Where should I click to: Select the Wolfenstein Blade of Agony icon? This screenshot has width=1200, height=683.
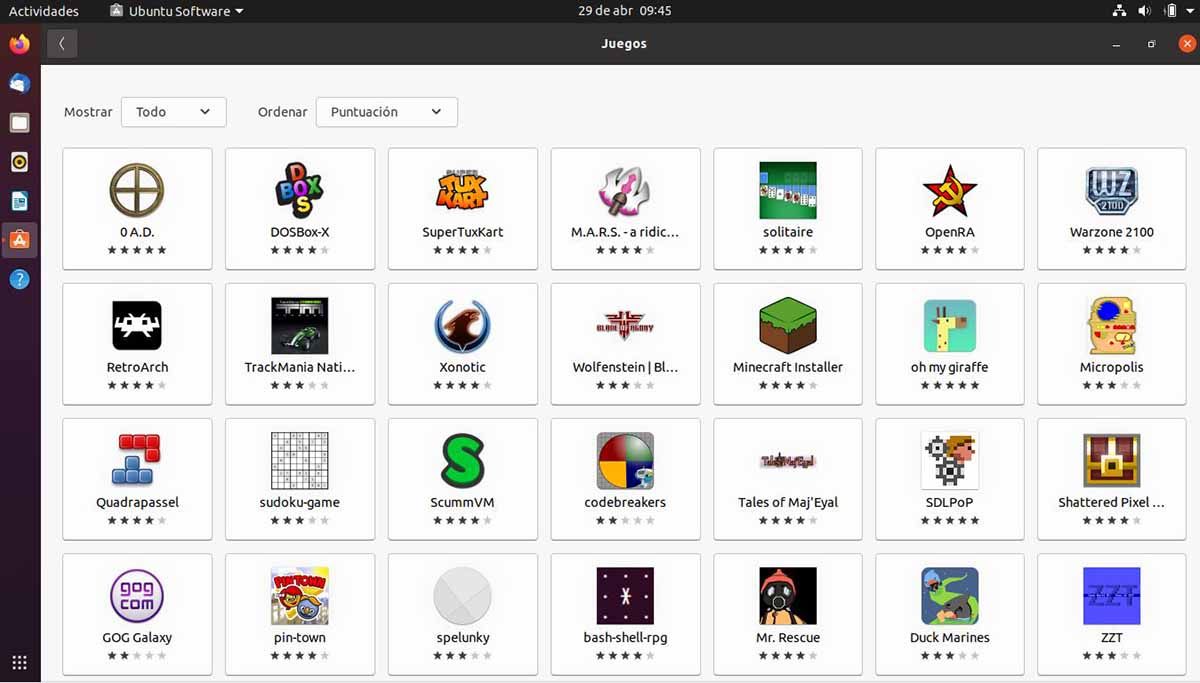point(625,325)
